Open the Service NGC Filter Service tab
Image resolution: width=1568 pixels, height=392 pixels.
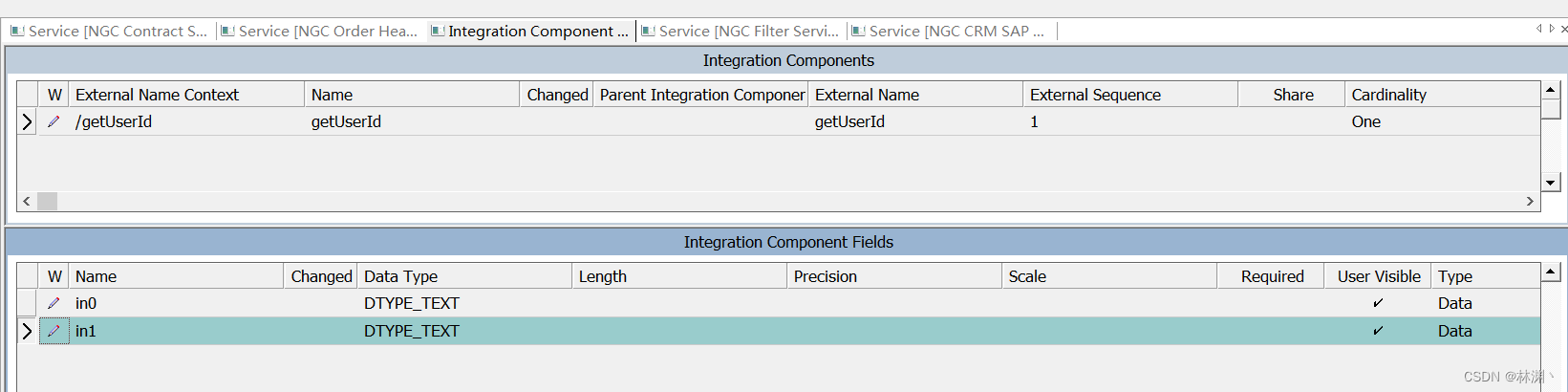741,32
